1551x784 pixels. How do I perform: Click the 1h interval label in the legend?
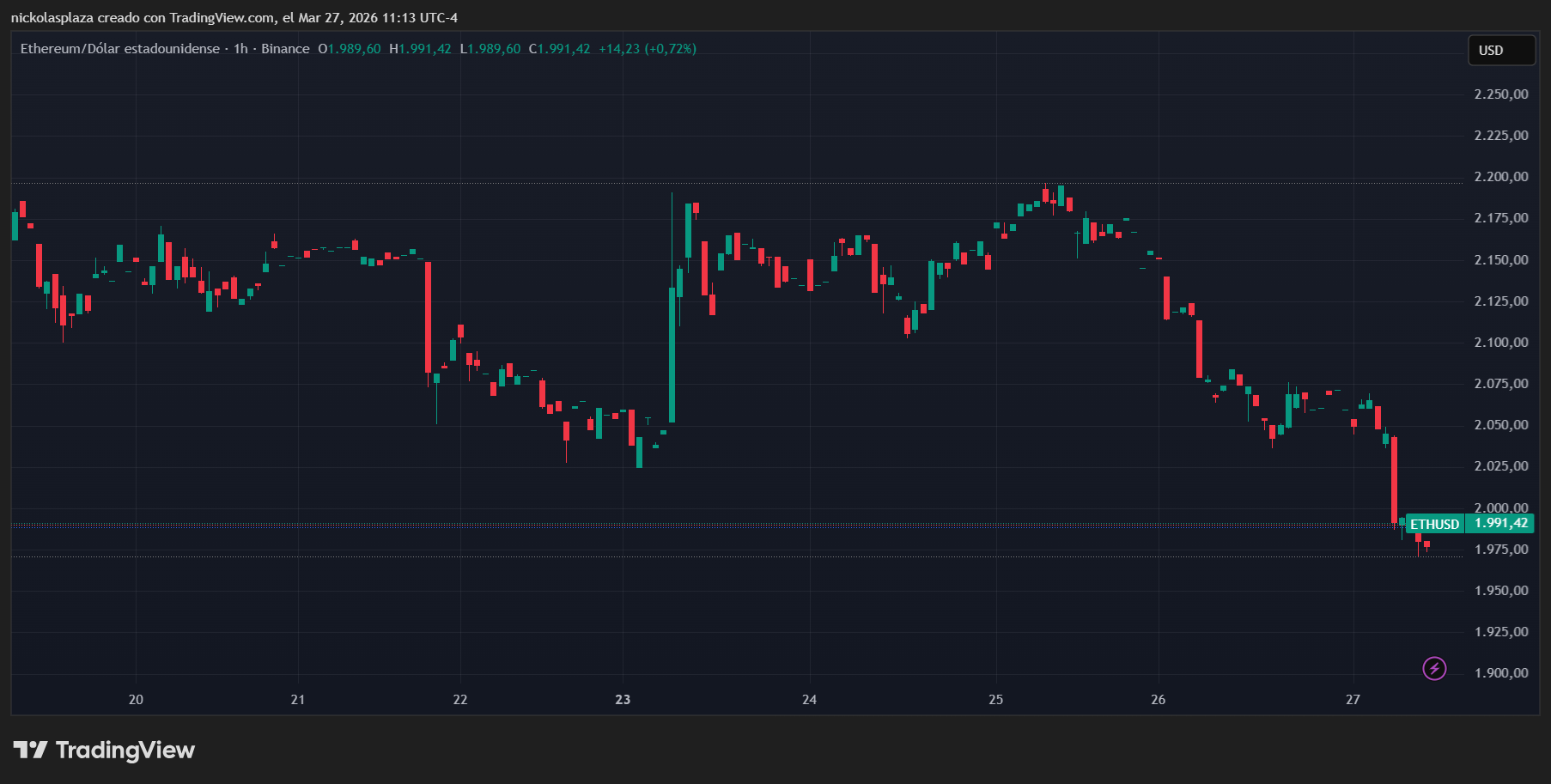click(240, 49)
